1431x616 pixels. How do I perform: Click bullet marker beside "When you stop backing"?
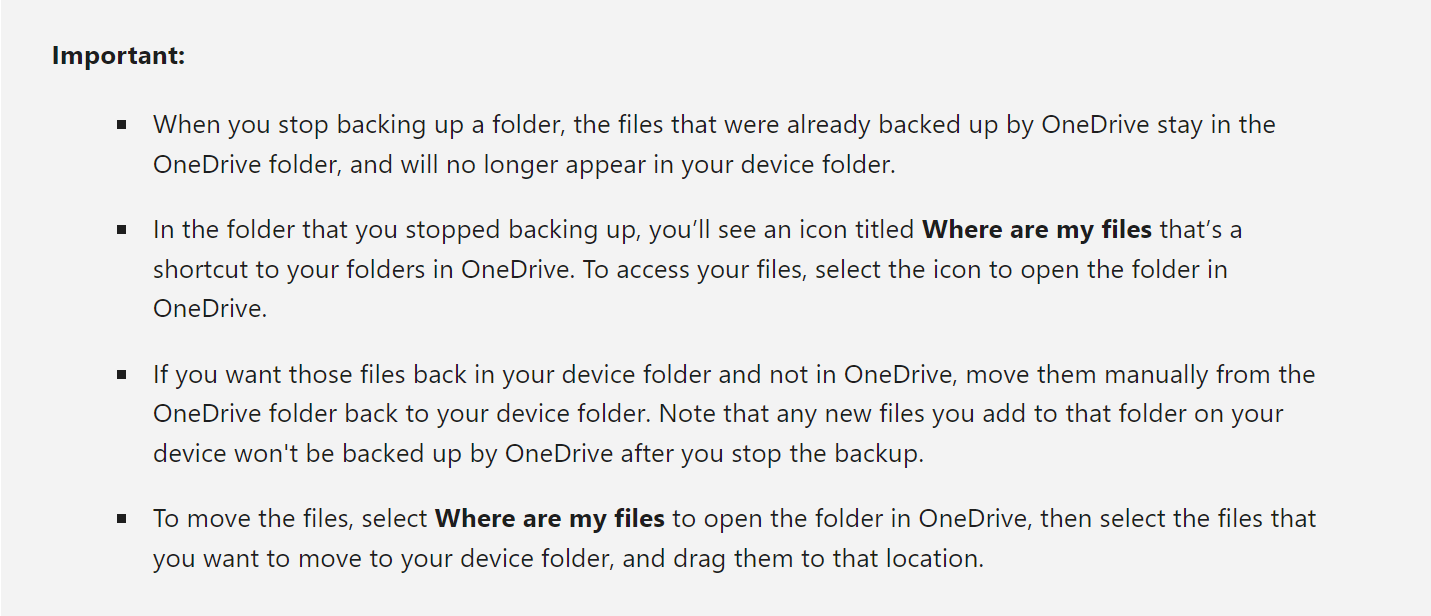[121, 125]
